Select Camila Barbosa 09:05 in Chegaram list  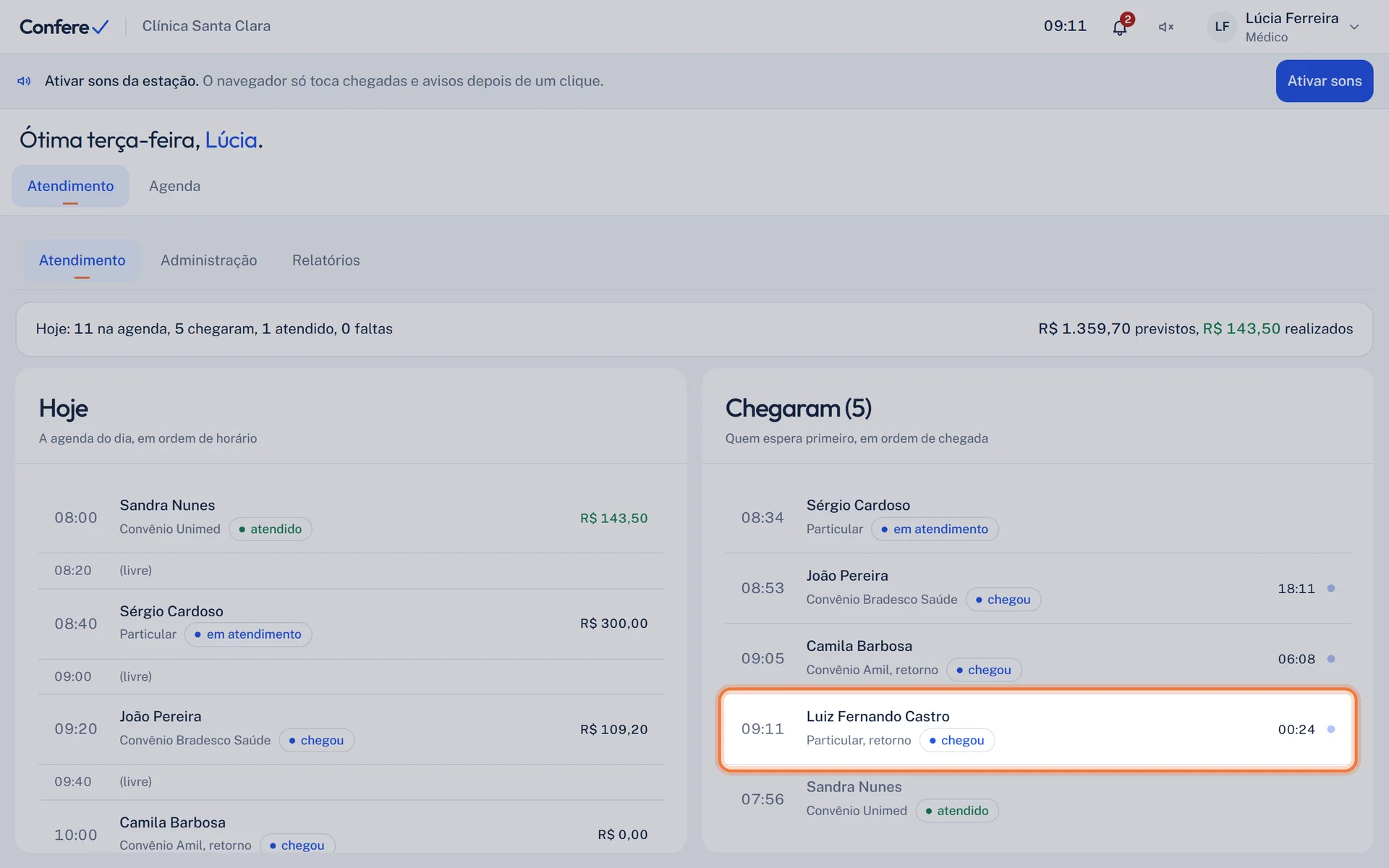click(1037, 658)
